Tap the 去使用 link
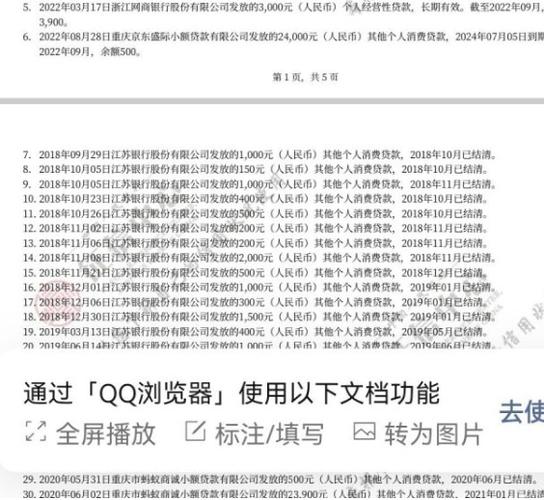The image size is (544, 500). tap(521, 412)
